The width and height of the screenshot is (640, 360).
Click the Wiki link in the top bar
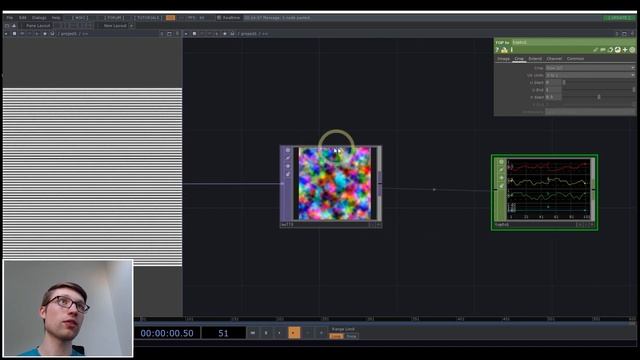point(79,18)
